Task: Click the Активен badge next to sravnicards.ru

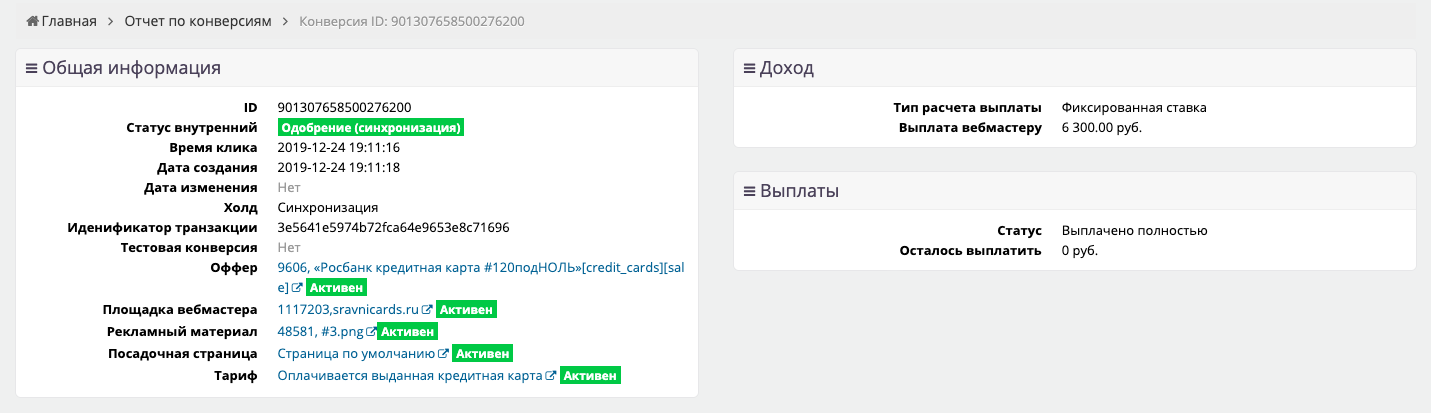Action: pos(466,310)
